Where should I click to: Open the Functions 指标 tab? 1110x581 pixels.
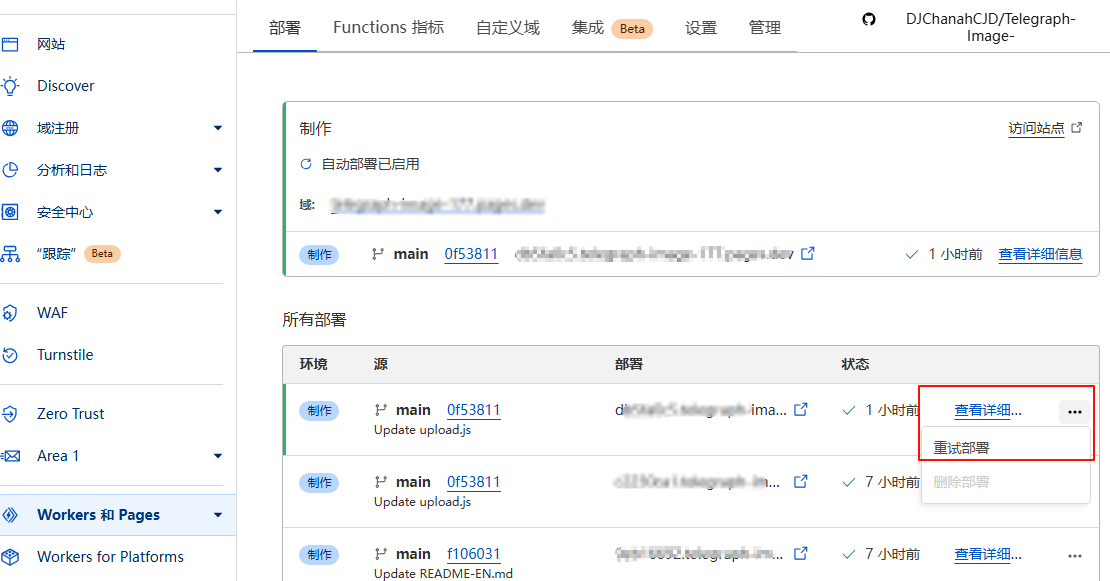(389, 28)
